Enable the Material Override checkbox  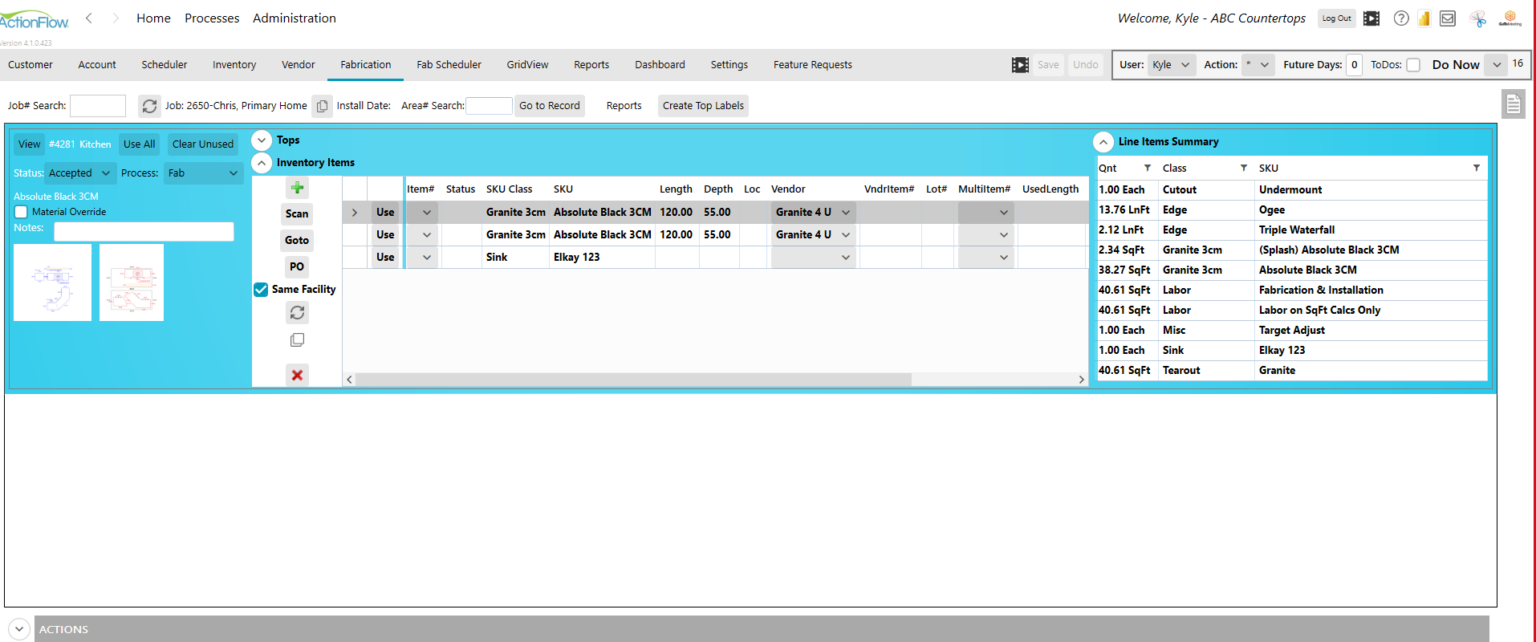click(x=19, y=211)
